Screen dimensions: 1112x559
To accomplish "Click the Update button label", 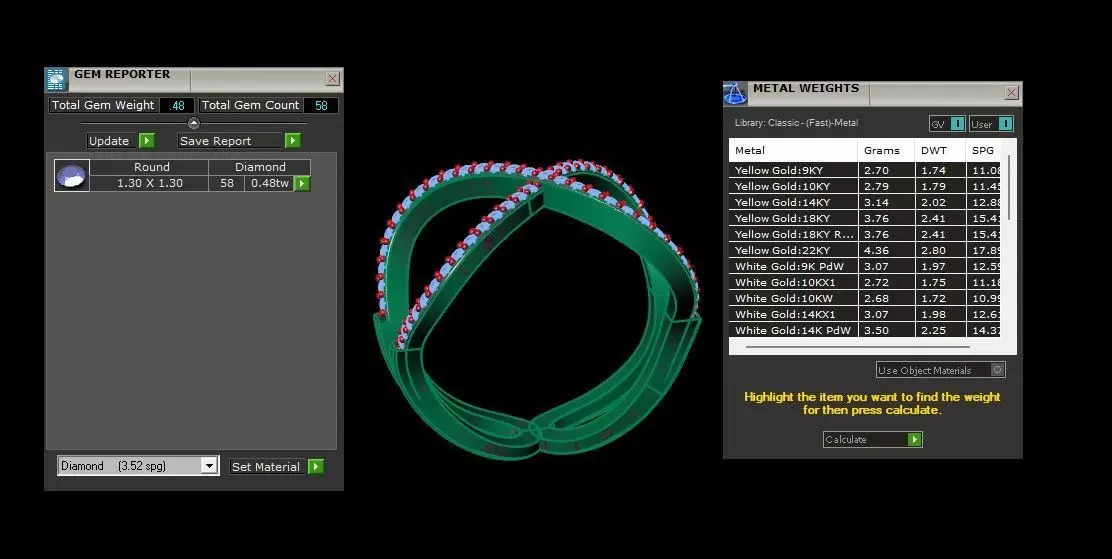I will (x=109, y=140).
